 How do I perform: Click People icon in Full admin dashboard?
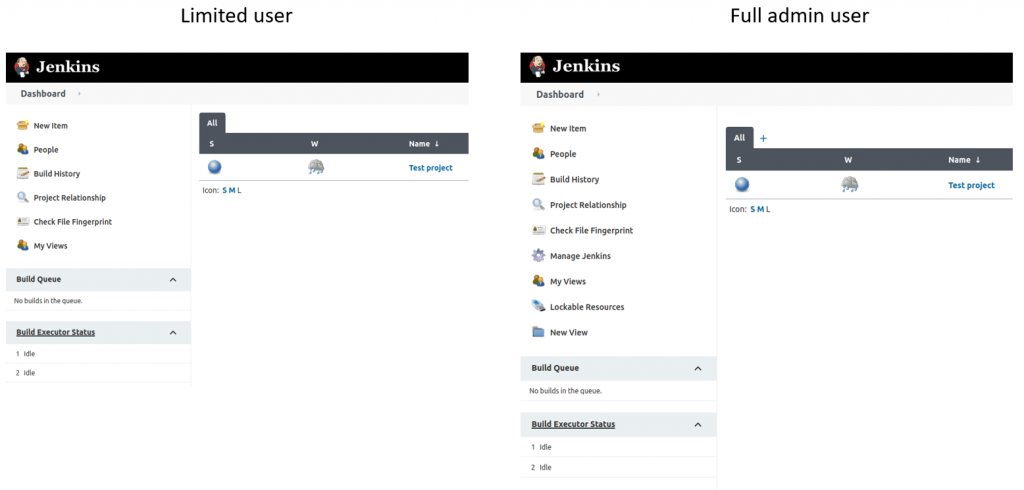click(539, 154)
